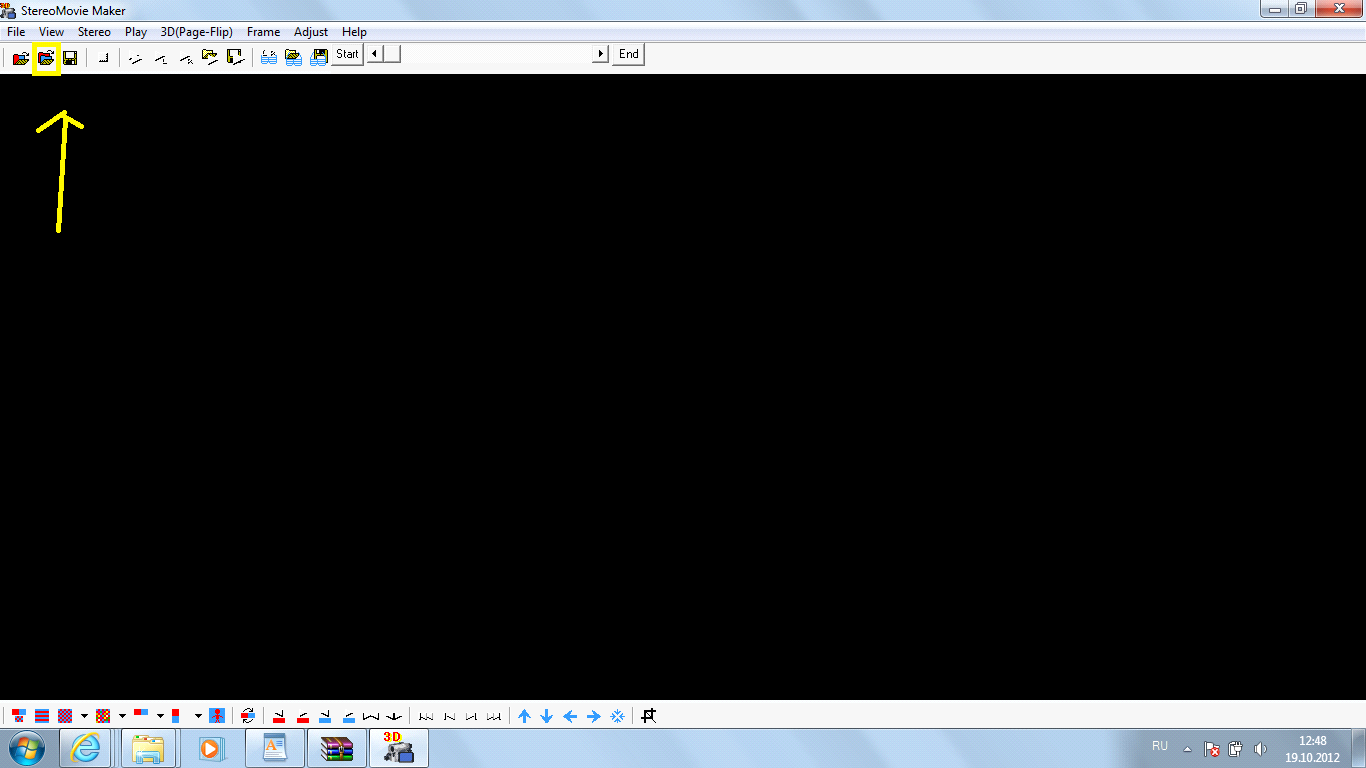Click the End frame button
Viewport: 1366px width, 768px height.
point(628,54)
